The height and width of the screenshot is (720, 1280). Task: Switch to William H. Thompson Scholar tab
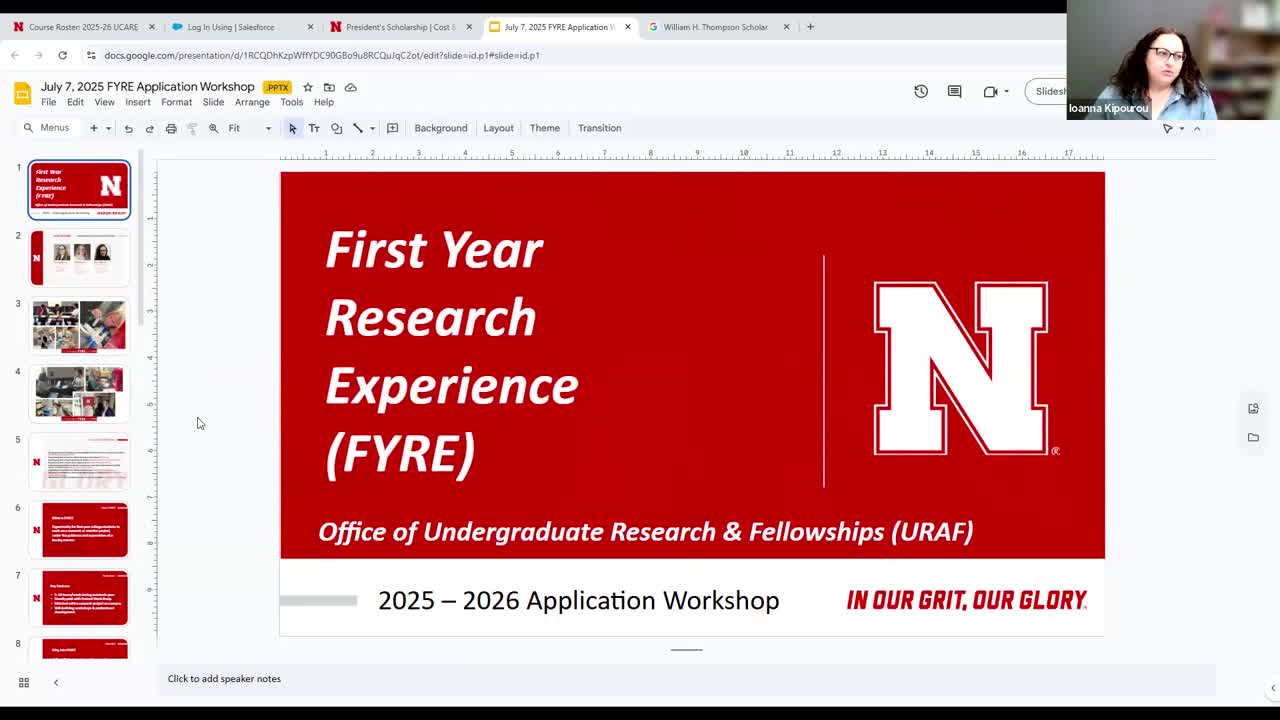pyautogui.click(x=717, y=27)
